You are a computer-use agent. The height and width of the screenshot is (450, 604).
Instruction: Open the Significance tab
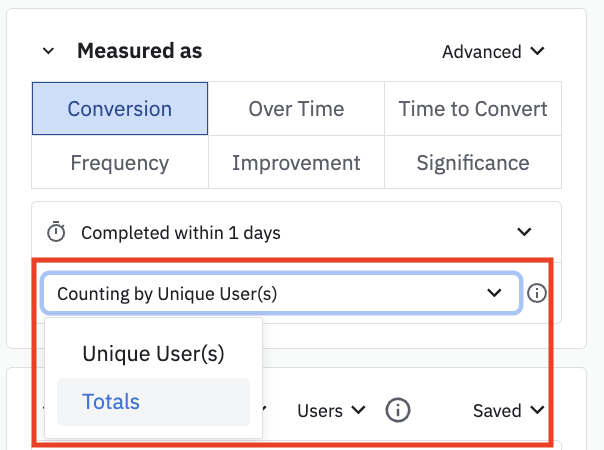473,162
